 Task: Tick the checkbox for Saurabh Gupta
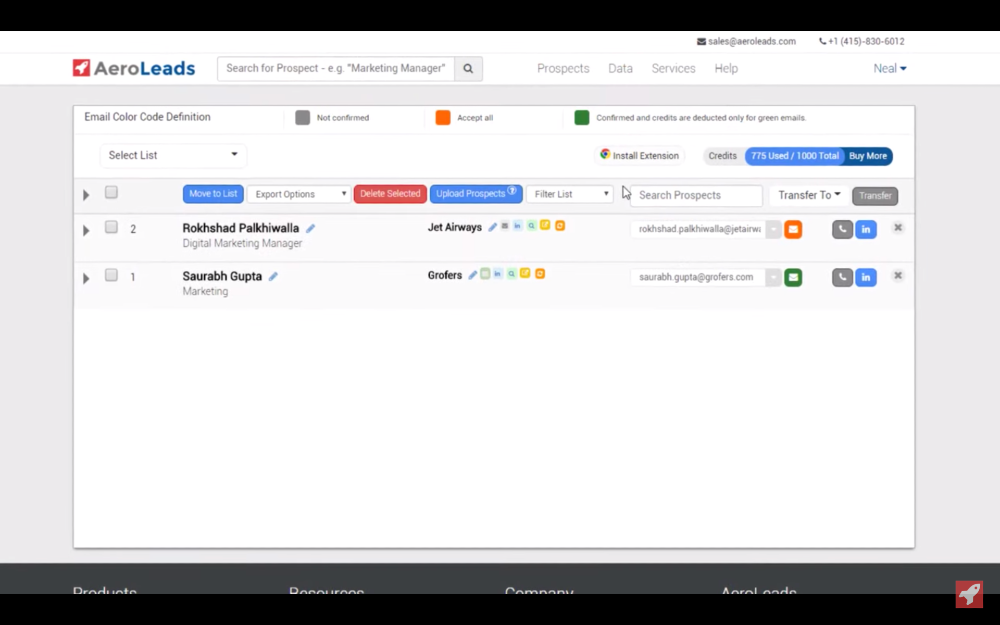(x=111, y=275)
